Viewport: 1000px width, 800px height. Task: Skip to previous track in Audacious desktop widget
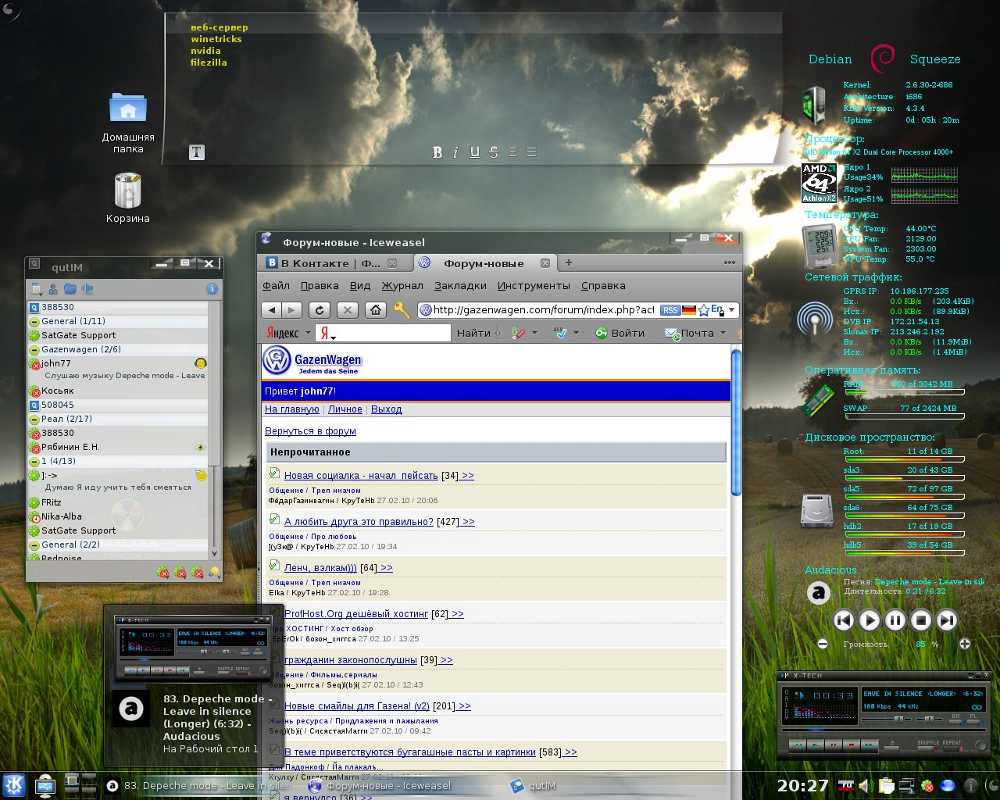coord(844,619)
